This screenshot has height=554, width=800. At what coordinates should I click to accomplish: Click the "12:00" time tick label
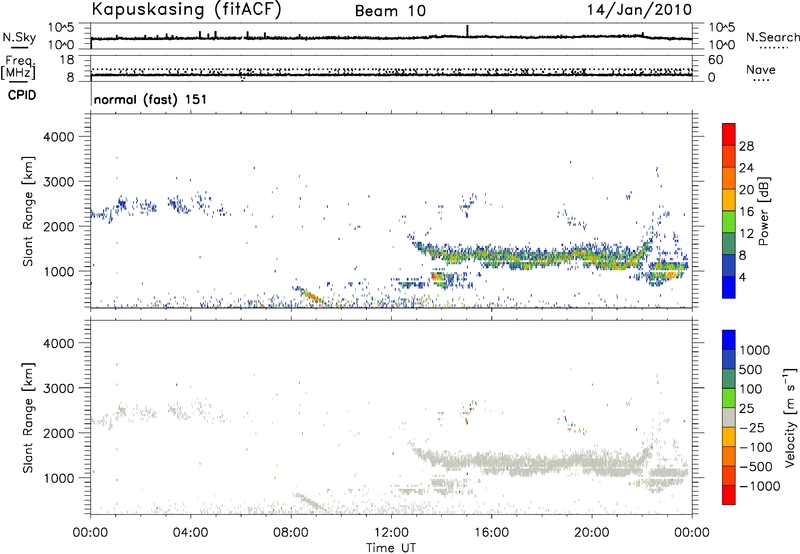[x=391, y=533]
